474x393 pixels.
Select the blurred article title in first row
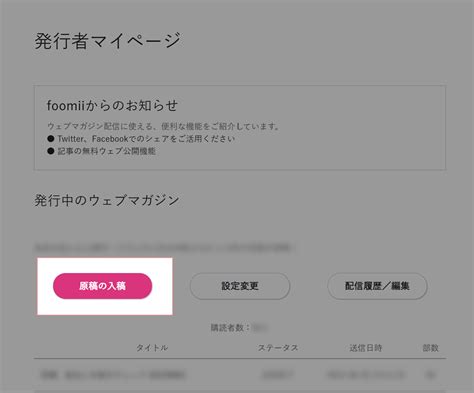113,375
